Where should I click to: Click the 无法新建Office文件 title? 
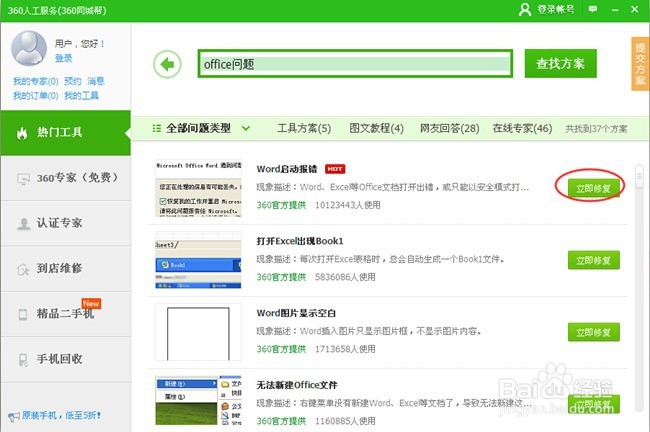tap(297, 385)
